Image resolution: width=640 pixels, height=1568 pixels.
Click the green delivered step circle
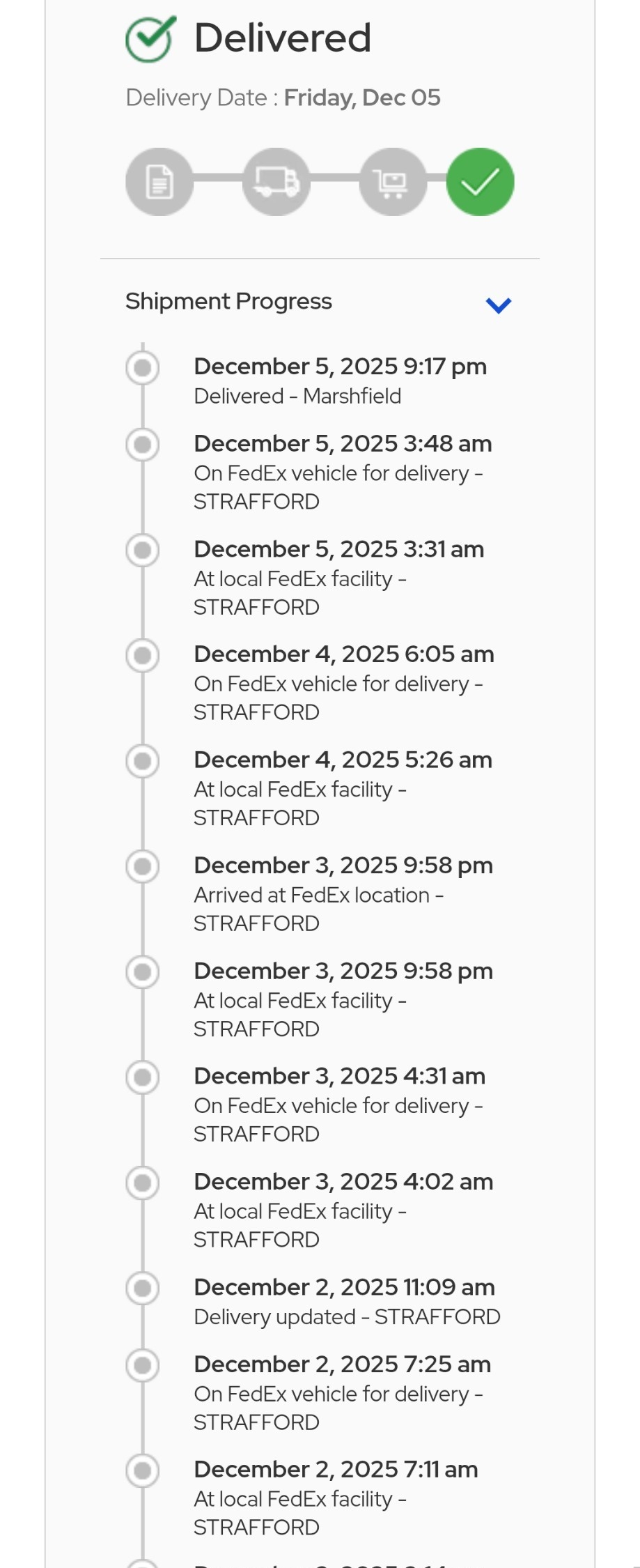(x=481, y=182)
